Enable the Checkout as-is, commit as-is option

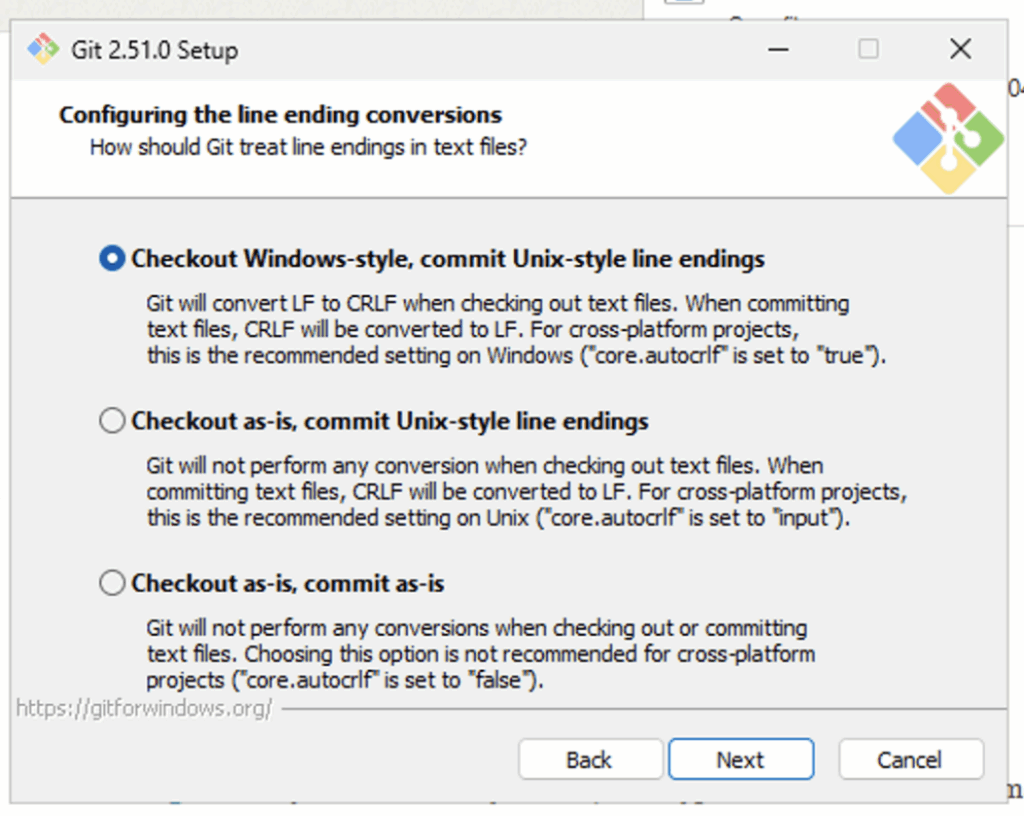click(112, 583)
